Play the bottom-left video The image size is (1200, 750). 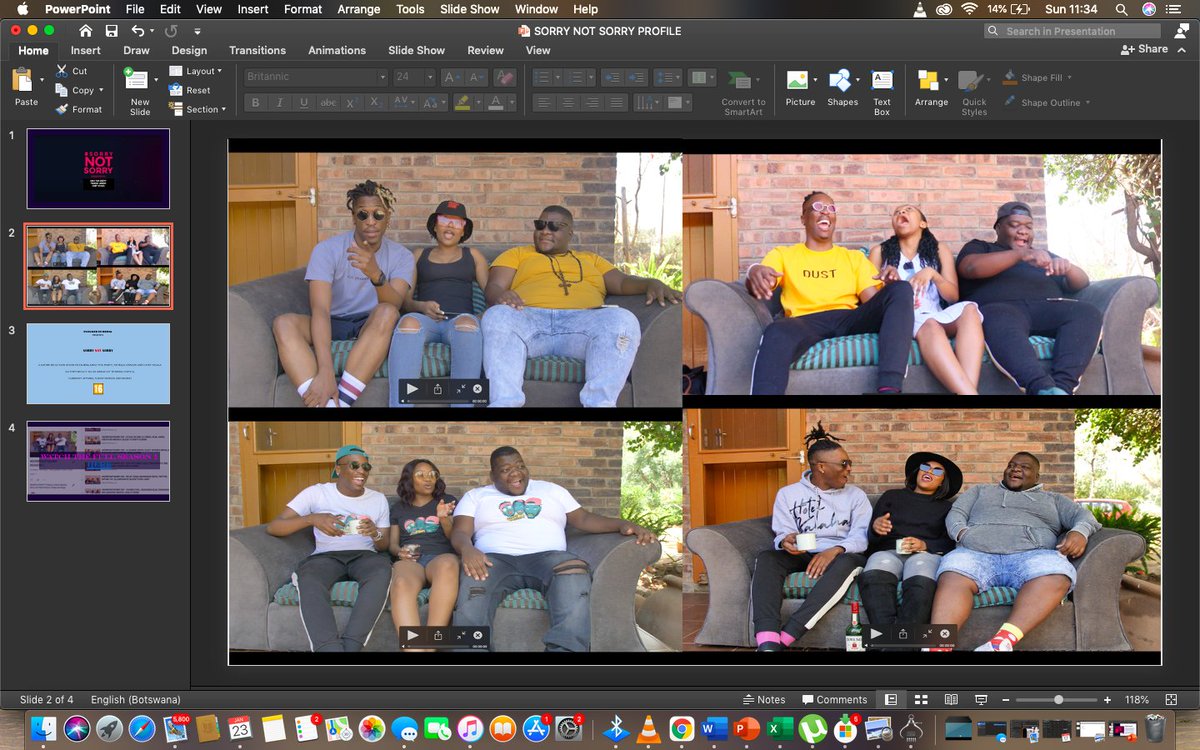(x=412, y=635)
